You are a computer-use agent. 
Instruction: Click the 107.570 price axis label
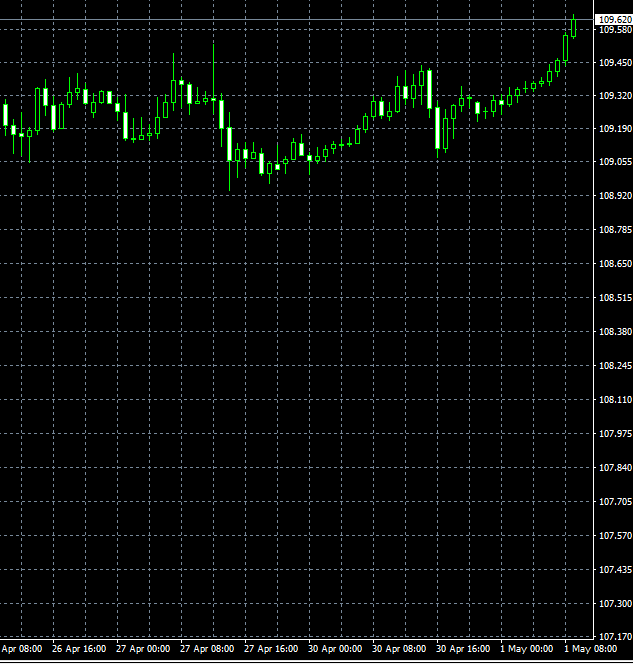coord(615,536)
